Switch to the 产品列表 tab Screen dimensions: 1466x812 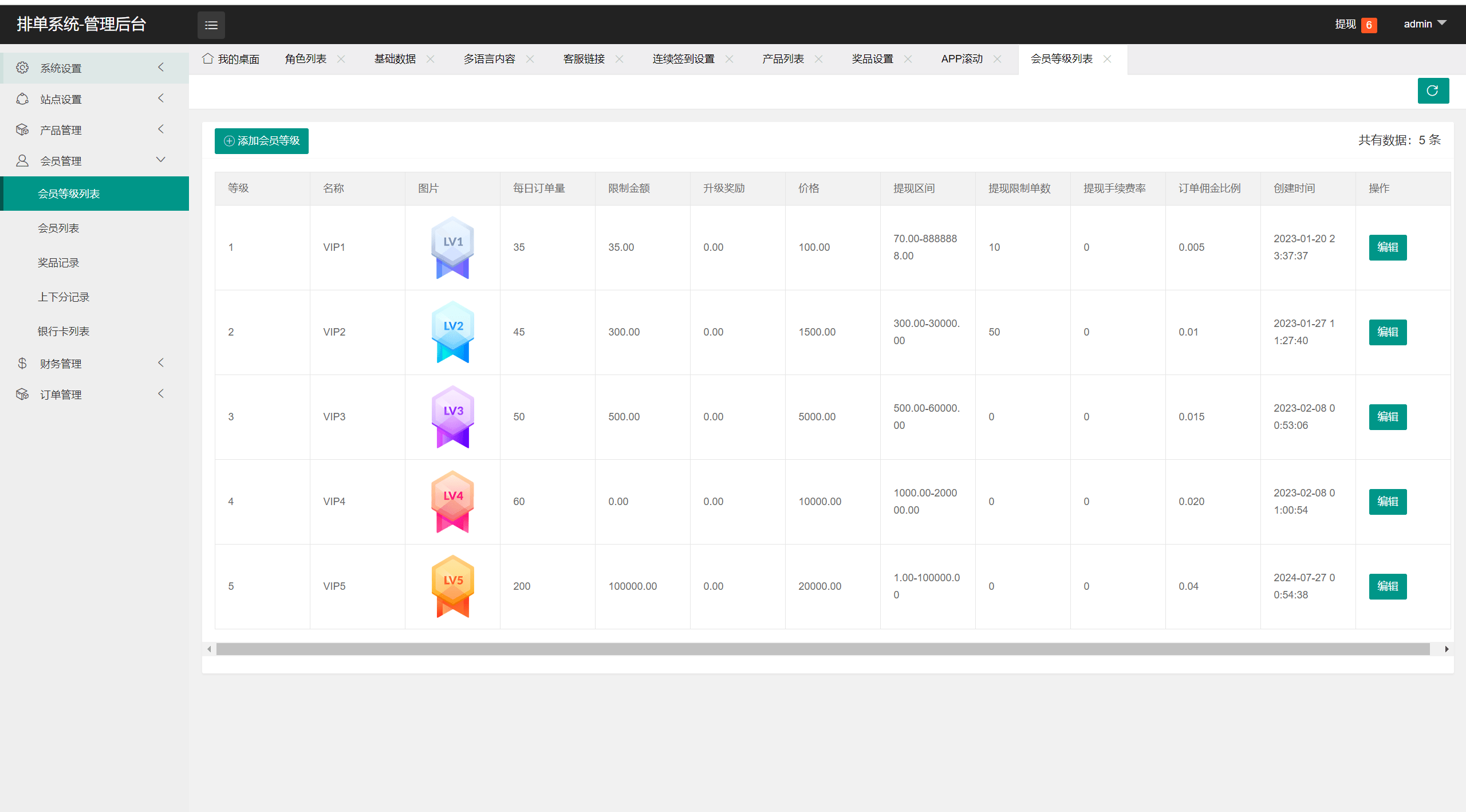coord(783,59)
